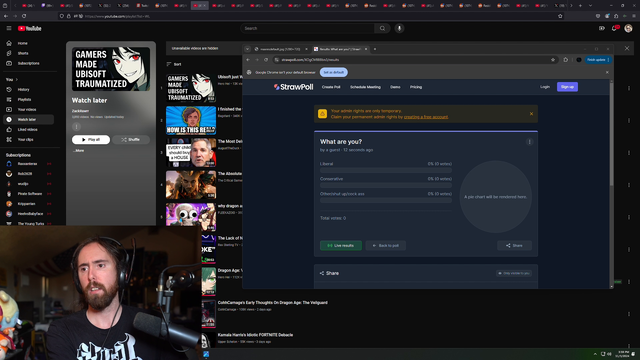This screenshot has width=640, height=360.
Task: Click the YouTube Create video icon
Action: [602, 28]
